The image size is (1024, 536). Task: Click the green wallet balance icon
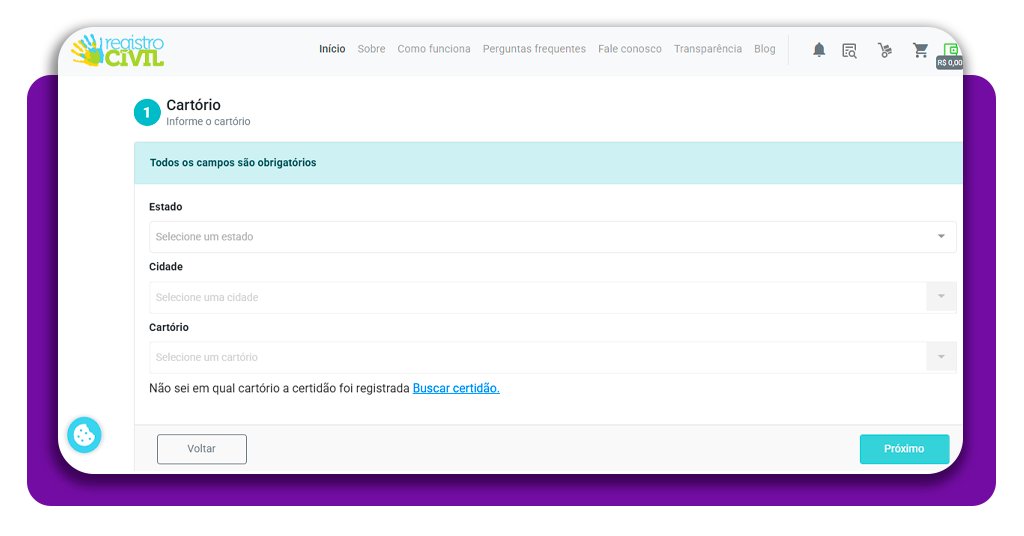(951, 50)
